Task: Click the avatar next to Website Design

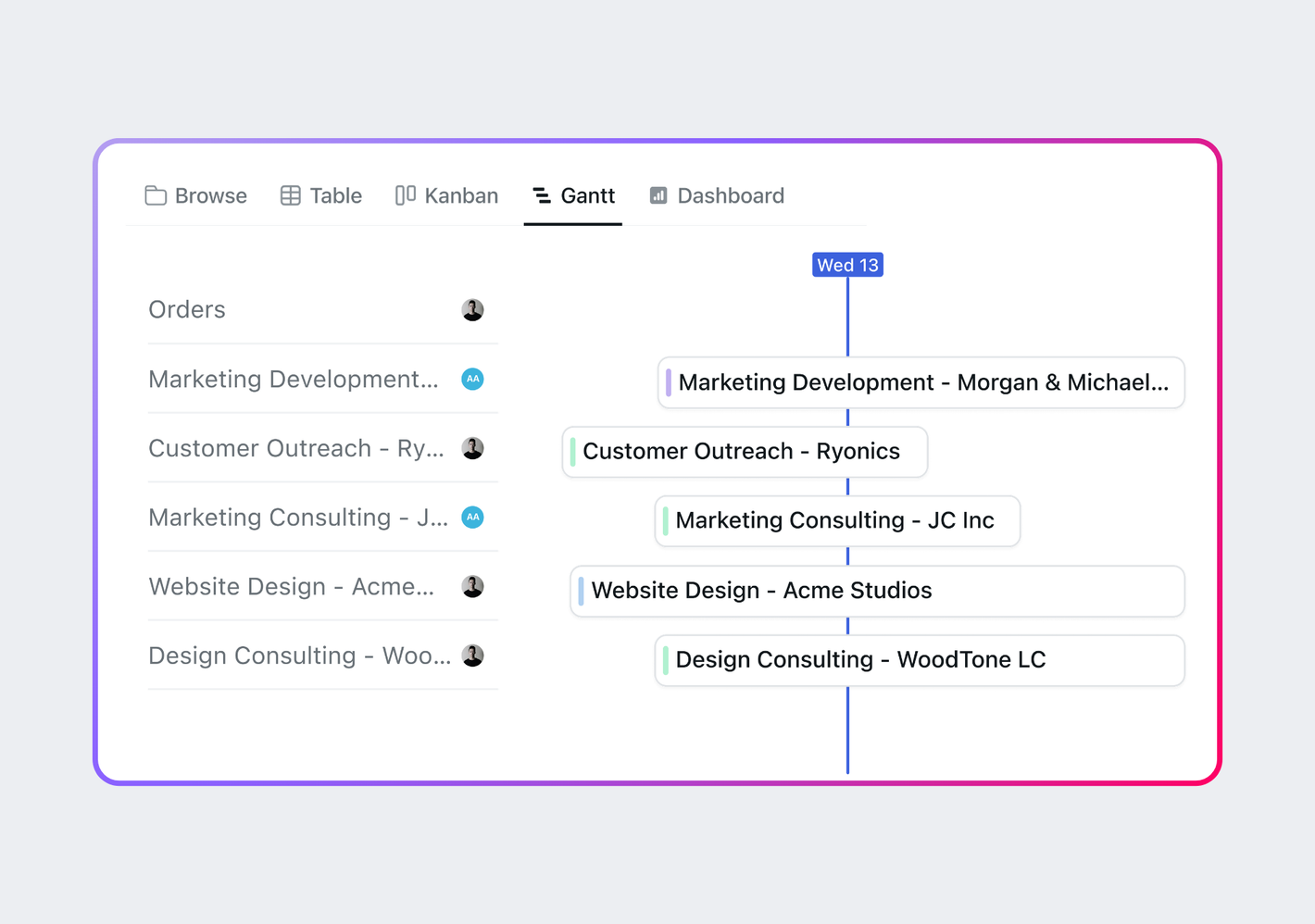Action: (472, 587)
